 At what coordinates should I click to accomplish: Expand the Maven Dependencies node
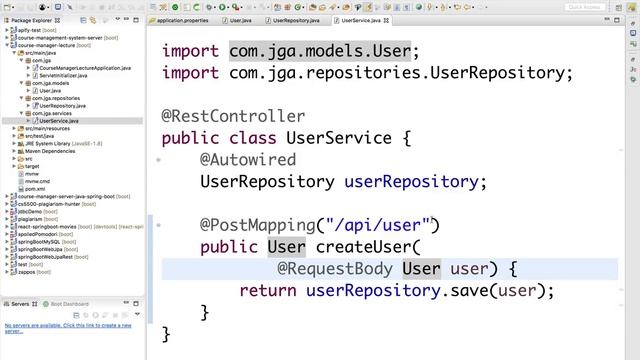14,151
